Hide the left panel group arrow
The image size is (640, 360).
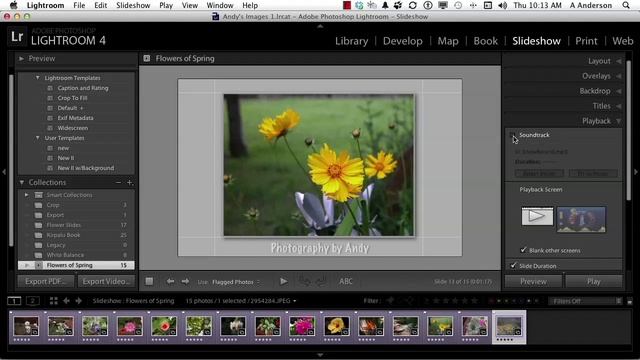click(4, 172)
